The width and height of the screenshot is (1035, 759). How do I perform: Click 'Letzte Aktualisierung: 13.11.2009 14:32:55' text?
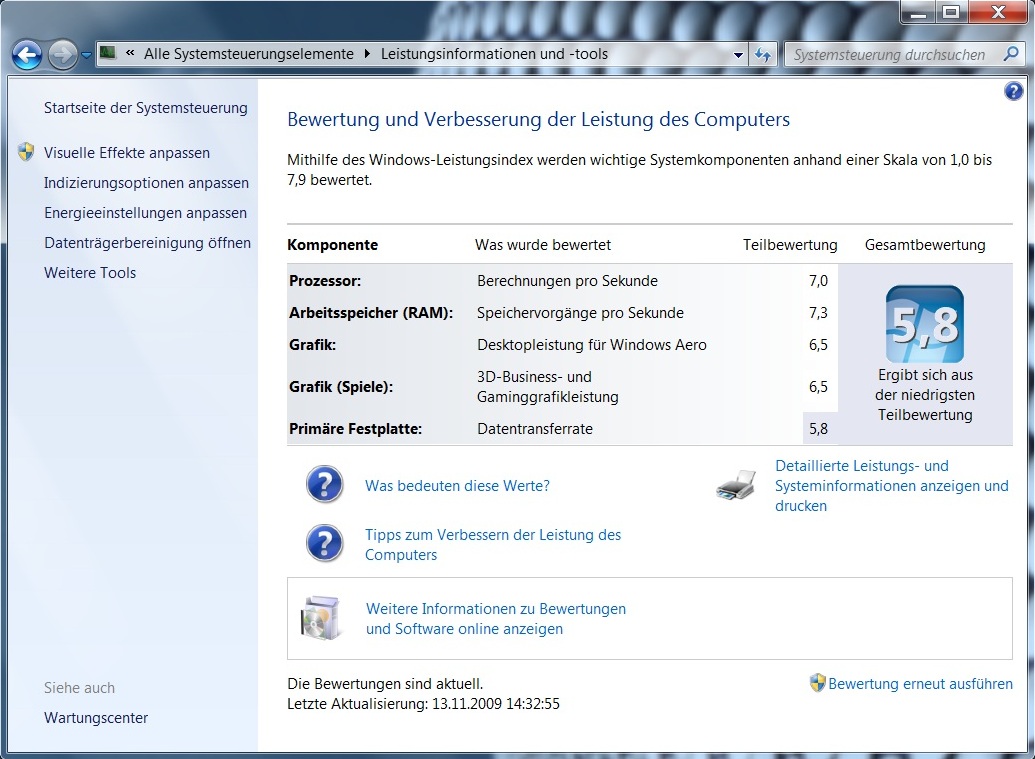[423, 704]
